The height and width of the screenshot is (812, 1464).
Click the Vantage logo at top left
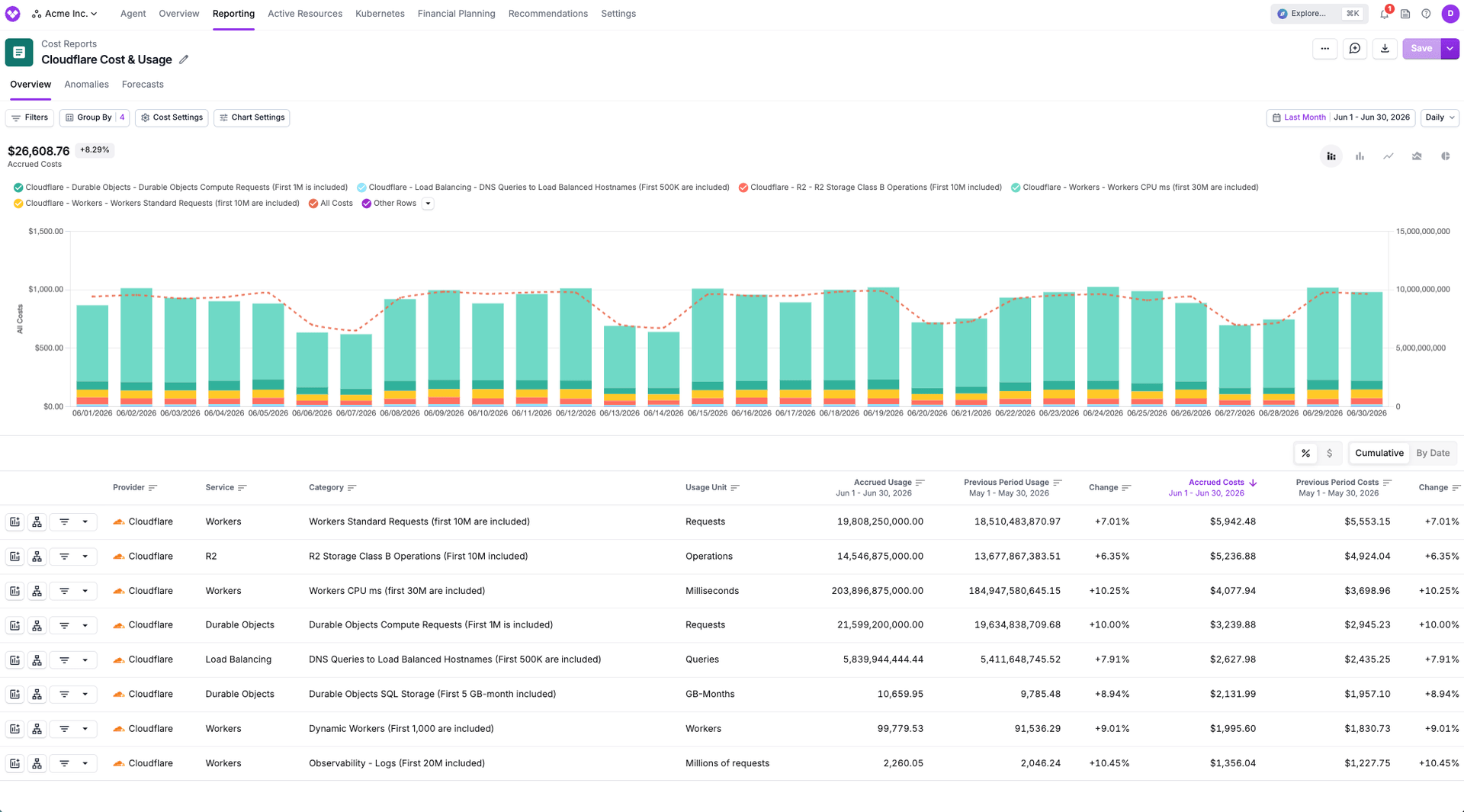[13, 14]
